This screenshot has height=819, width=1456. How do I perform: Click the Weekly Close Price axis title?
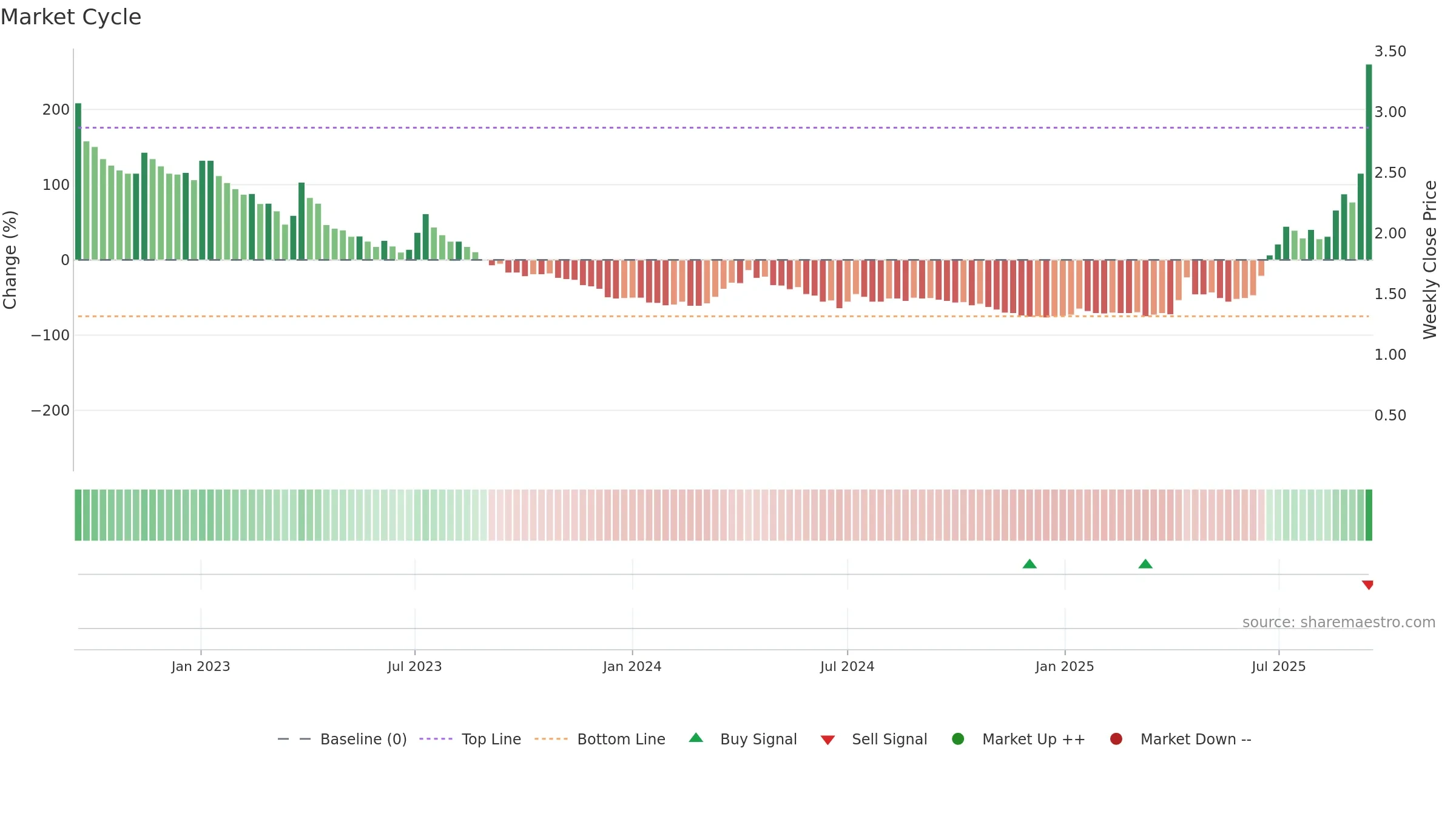click(1430, 260)
